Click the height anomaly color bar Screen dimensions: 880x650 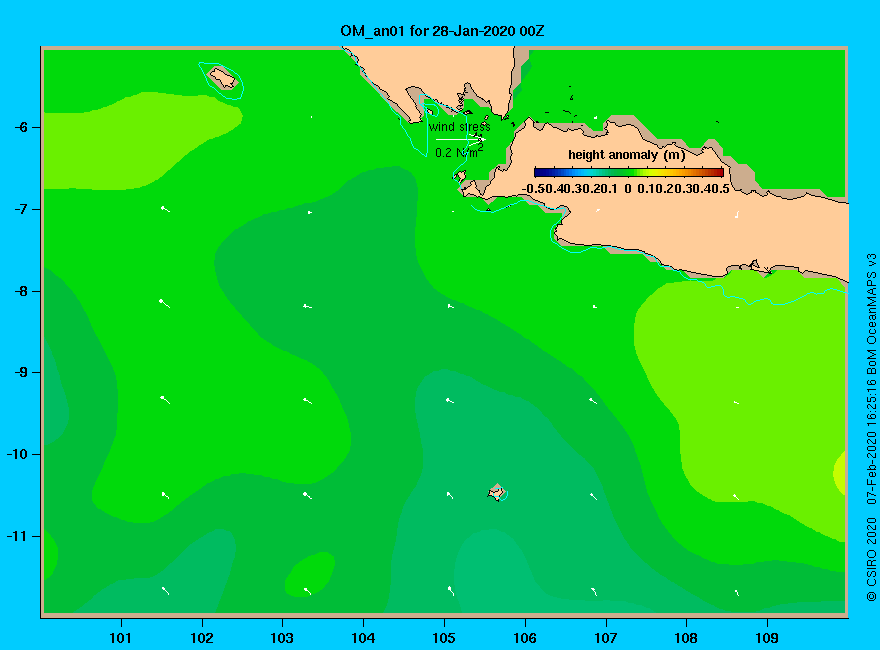coord(629,172)
